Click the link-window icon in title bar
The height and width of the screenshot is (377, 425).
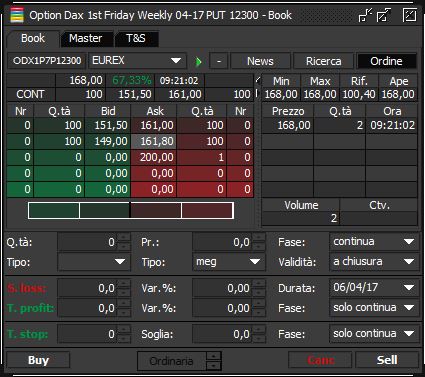(x=365, y=15)
